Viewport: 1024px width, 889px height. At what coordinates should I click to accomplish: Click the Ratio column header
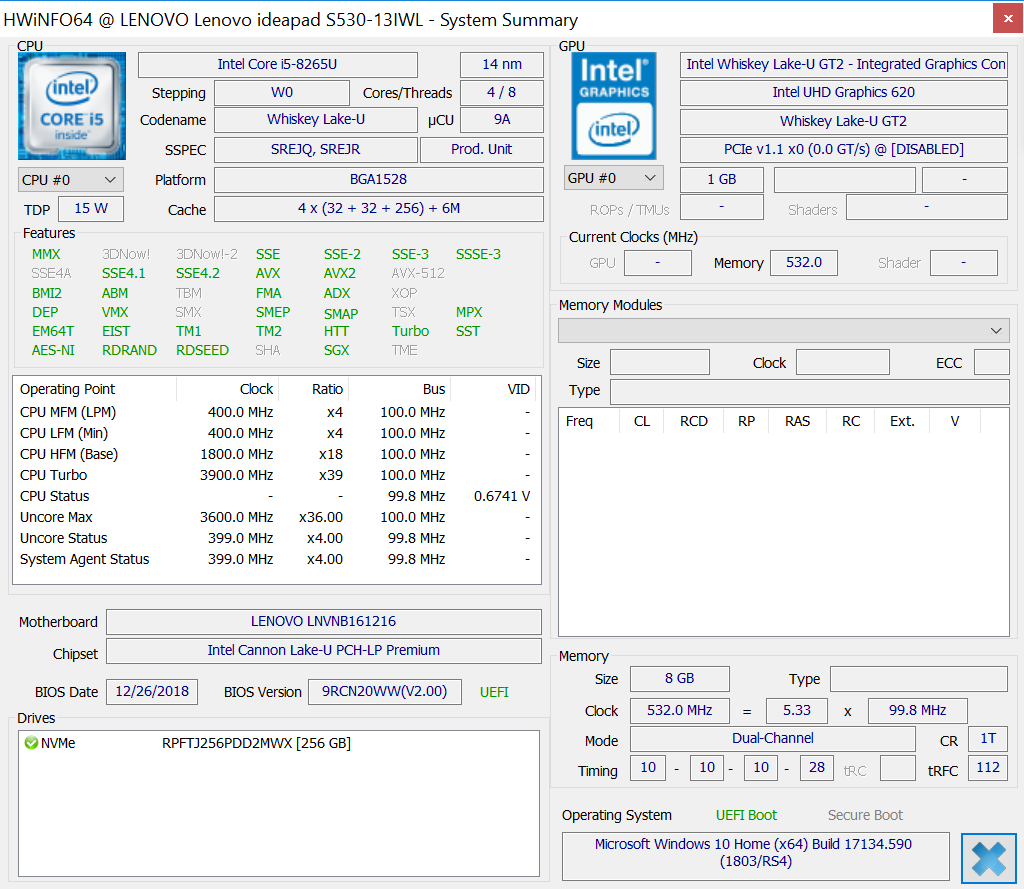pos(314,389)
